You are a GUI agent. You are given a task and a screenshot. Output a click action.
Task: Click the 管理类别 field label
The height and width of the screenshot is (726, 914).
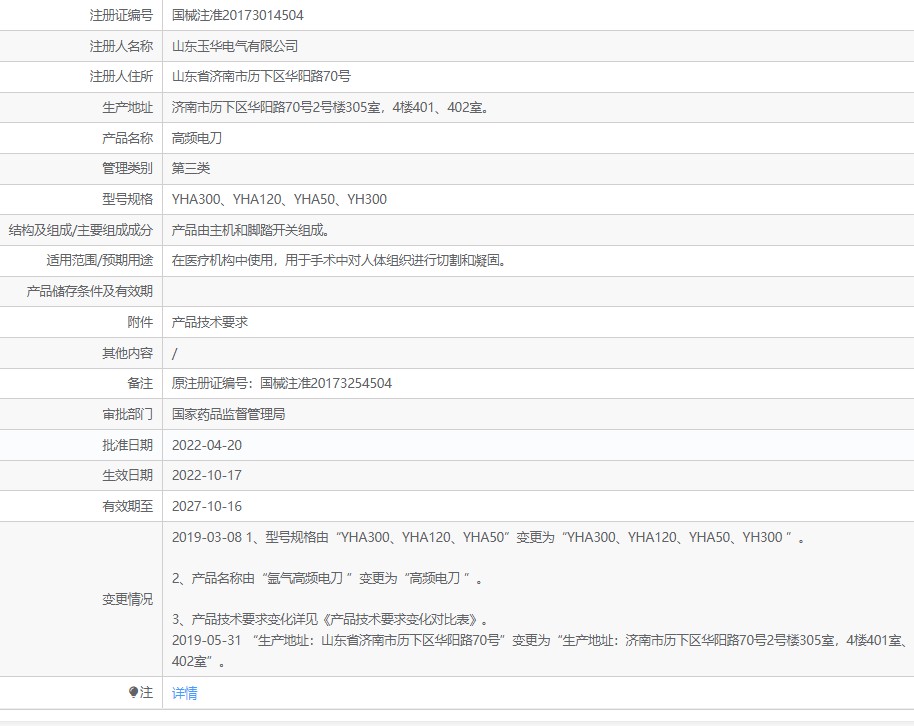click(x=128, y=169)
